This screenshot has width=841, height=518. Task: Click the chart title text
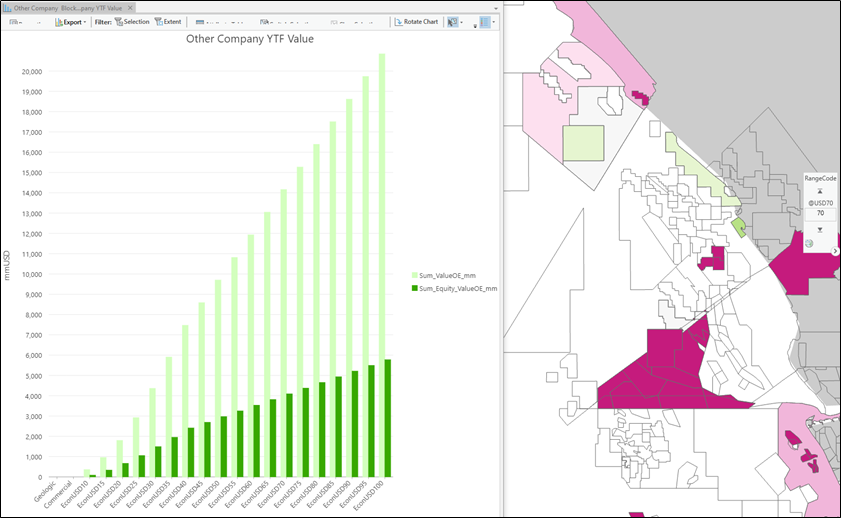tap(250, 40)
